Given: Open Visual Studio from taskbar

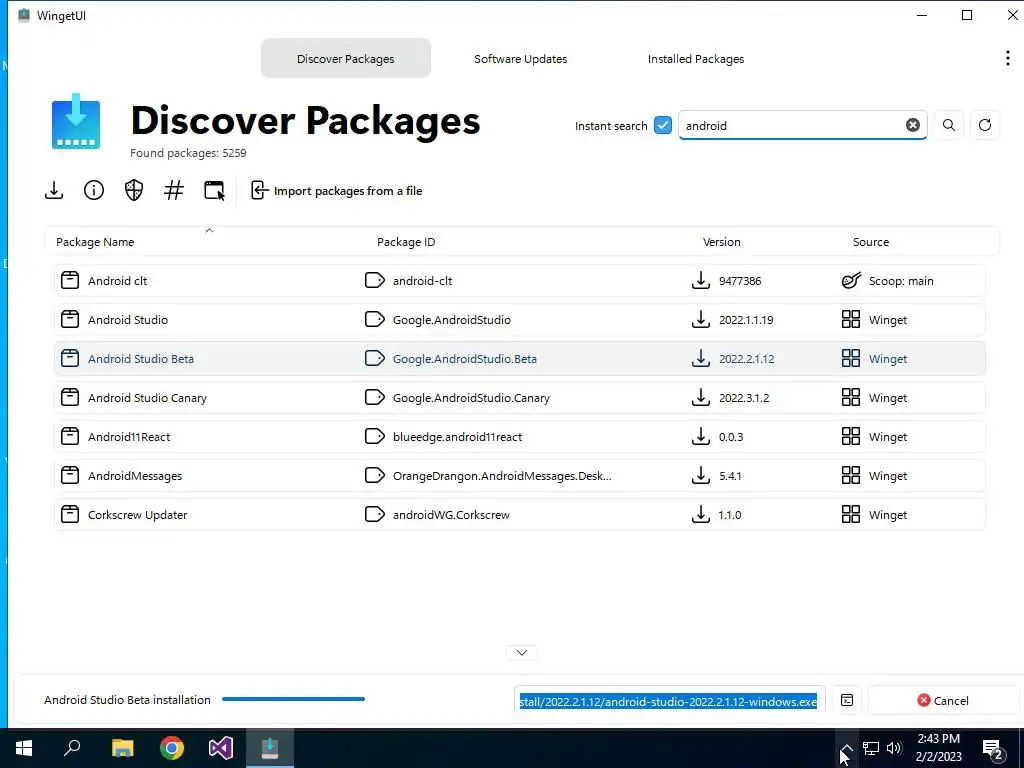Looking at the screenshot, I should pyautogui.click(x=221, y=748).
